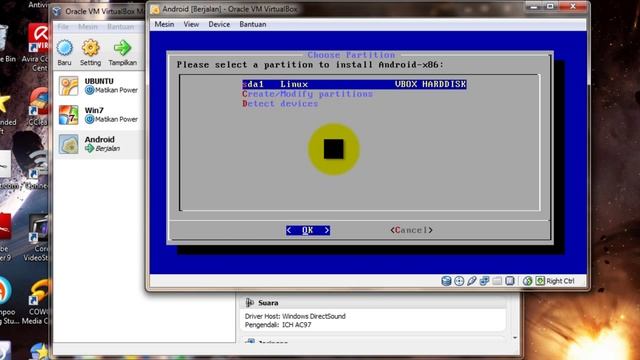This screenshot has height=360, width=640.
Task: Click the optical disc status icon
Action: [459, 281]
